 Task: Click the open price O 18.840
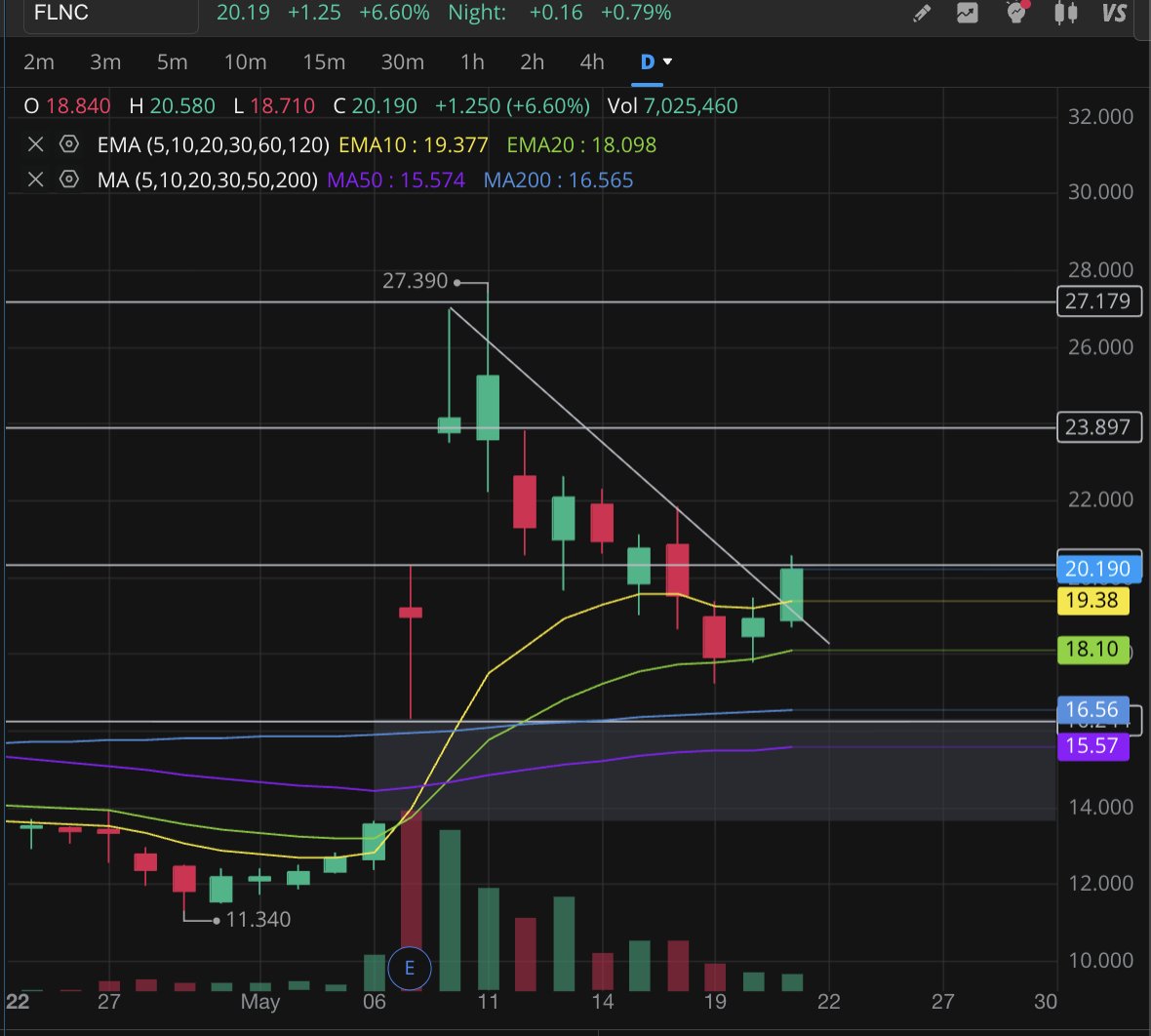66,106
